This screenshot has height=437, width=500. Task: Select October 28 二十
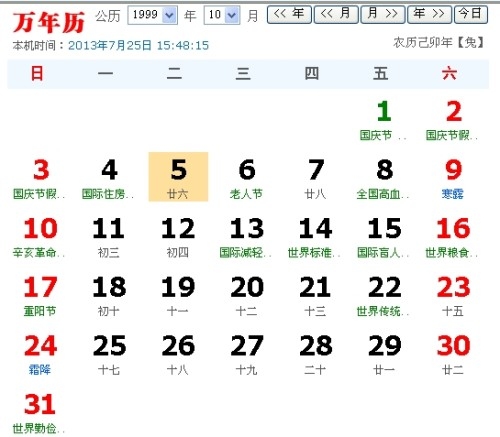coord(316,354)
